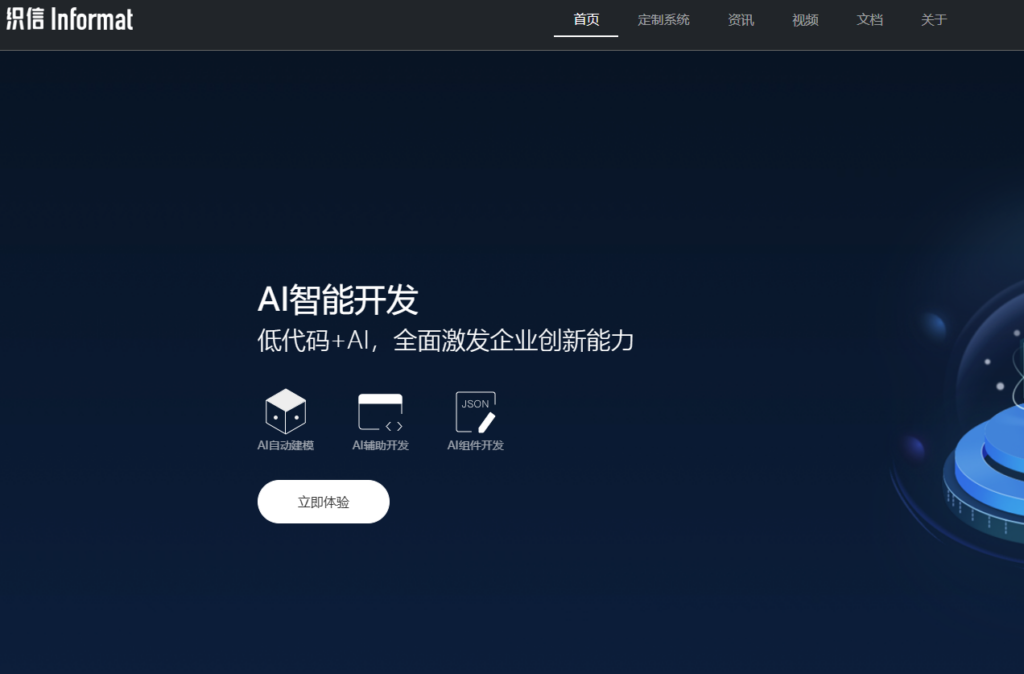The width and height of the screenshot is (1024, 674).
Task: Open the 定制系统 page
Action: 663,19
